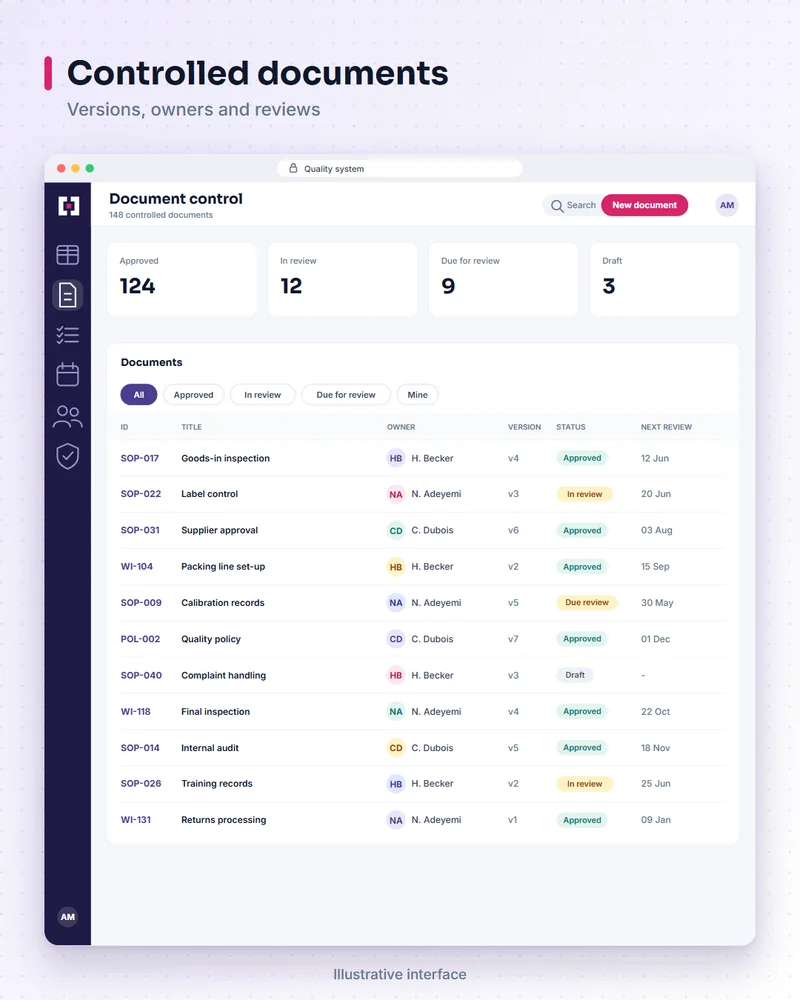Viewport: 800px width, 1000px height.
Task: Click the ID column header
Action: click(124, 427)
